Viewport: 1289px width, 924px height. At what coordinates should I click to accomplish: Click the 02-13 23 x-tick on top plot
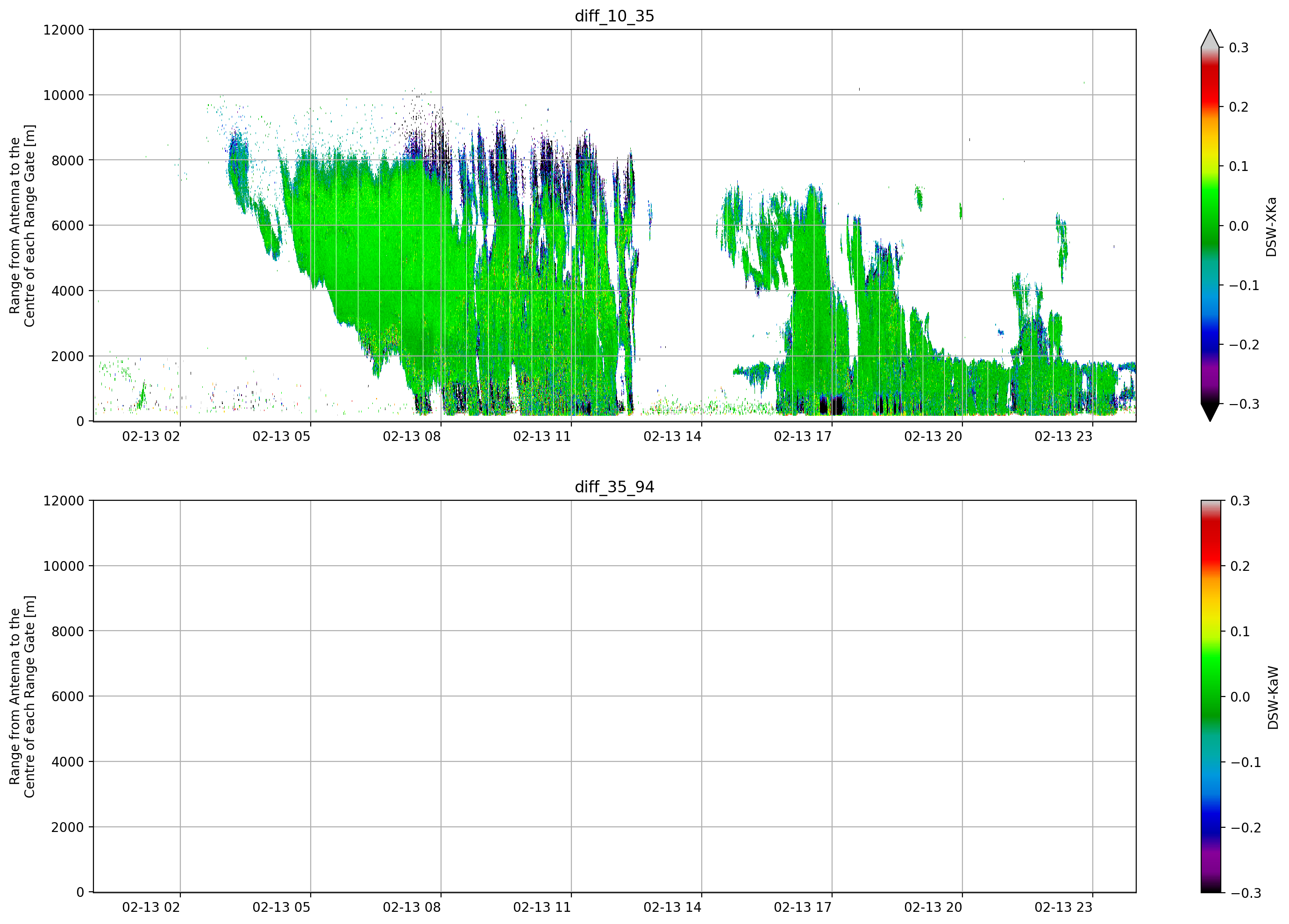click(1063, 436)
